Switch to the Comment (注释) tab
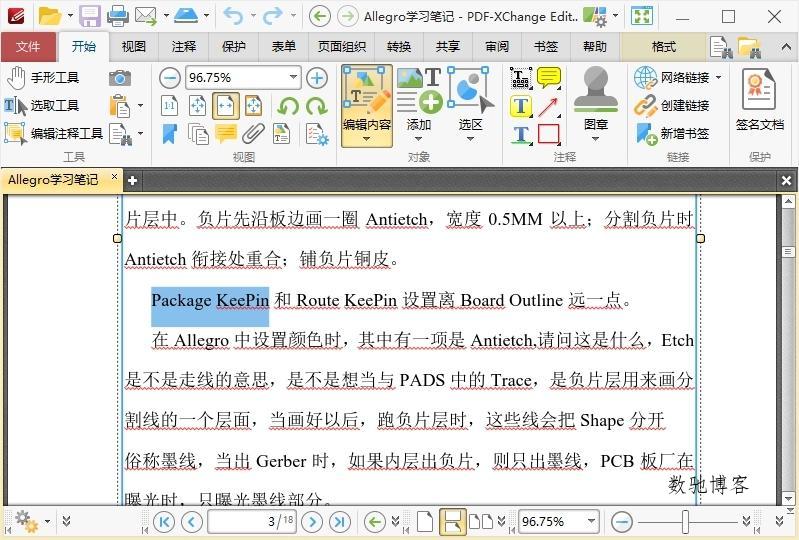 tap(183, 46)
